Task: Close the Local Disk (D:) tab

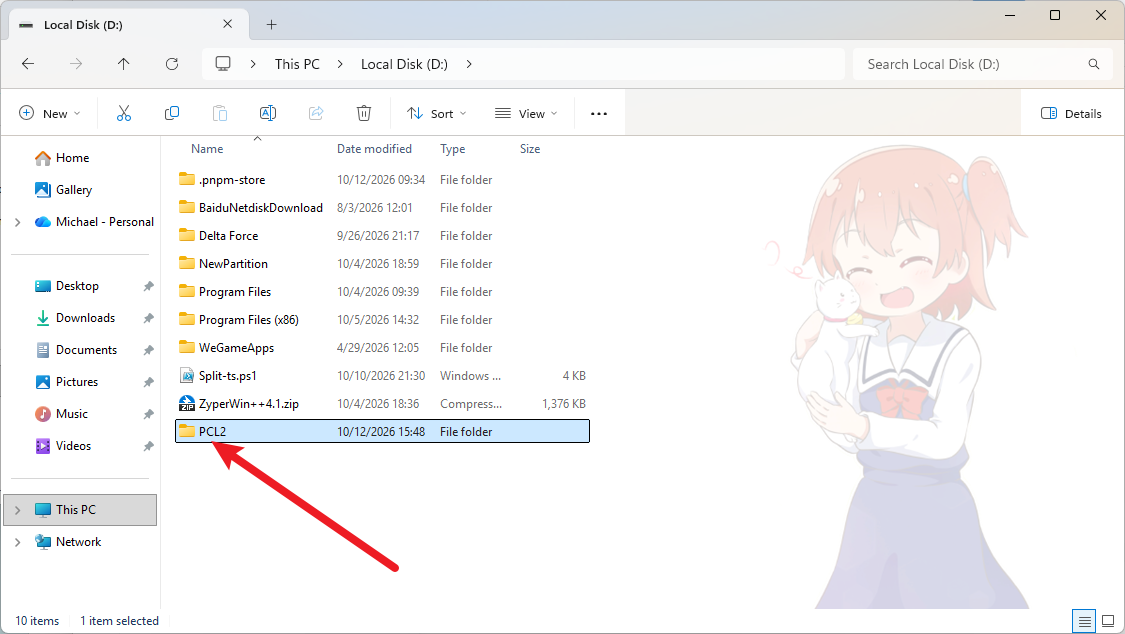Action: (x=227, y=24)
